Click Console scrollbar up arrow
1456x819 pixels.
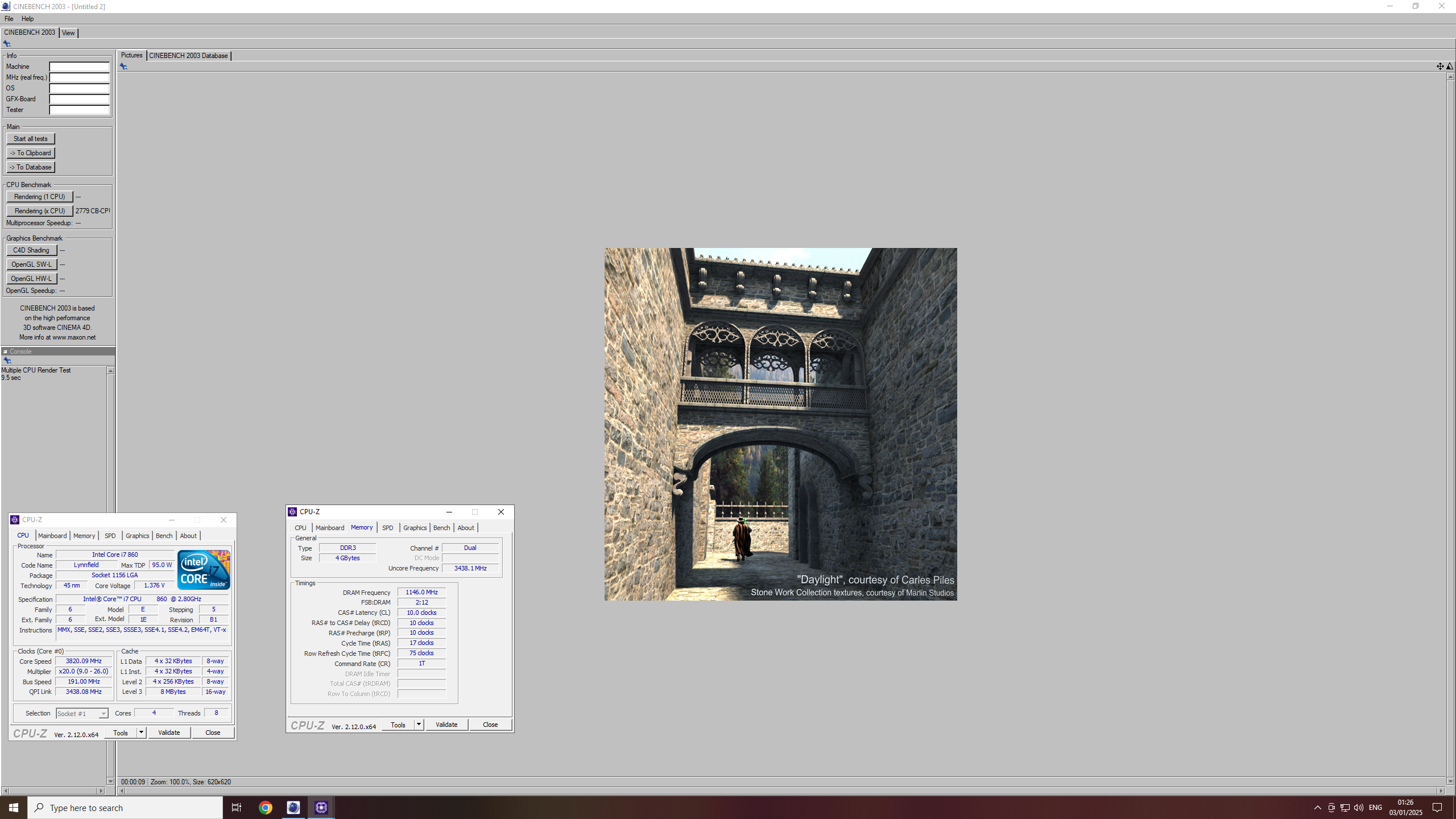pos(110,371)
